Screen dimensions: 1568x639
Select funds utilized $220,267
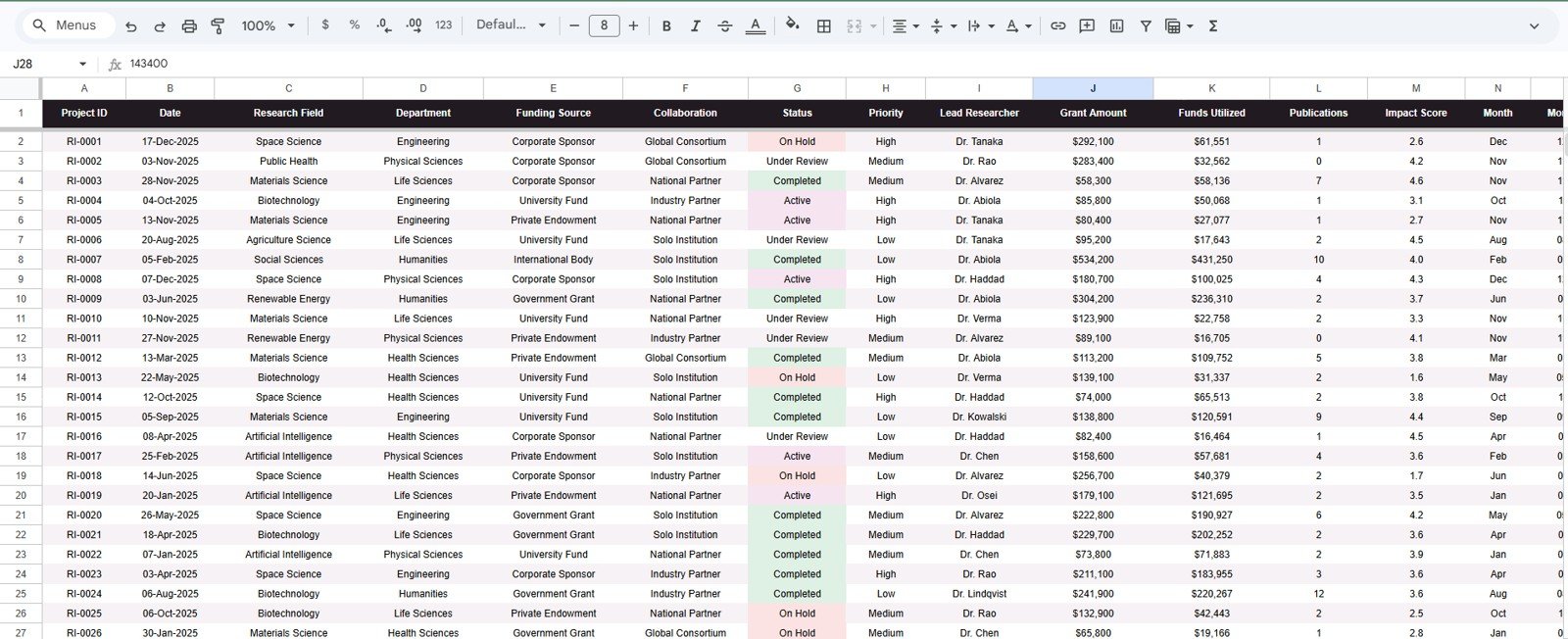tap(1211, 594)
